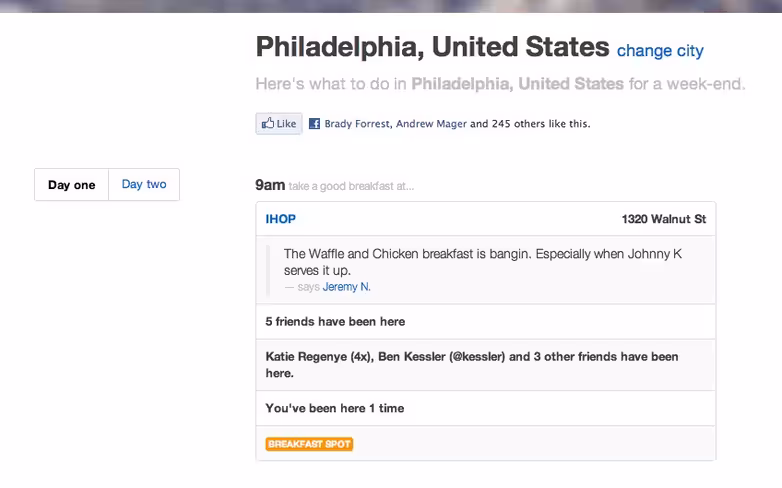Click the Facebook thumbs-up Like icon
782x488 pixels.
(268, 123)
